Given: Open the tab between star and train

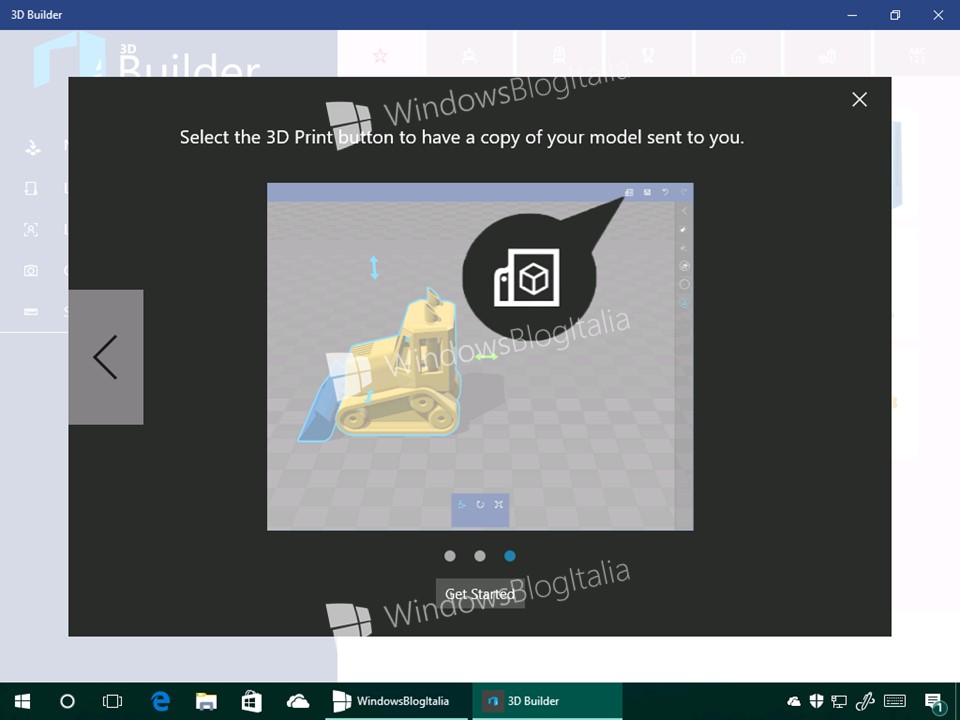Looking at the screenshot, I should click(470, 56).
